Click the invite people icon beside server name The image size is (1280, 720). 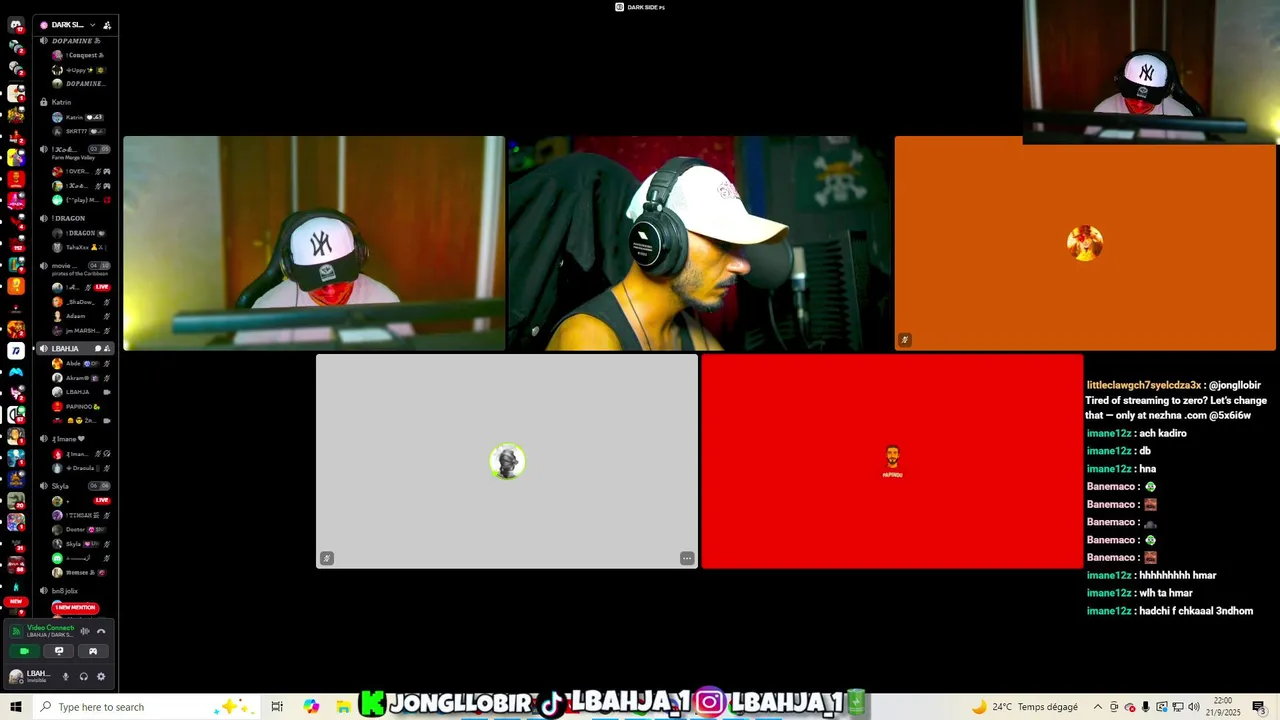tap(107, 25)
